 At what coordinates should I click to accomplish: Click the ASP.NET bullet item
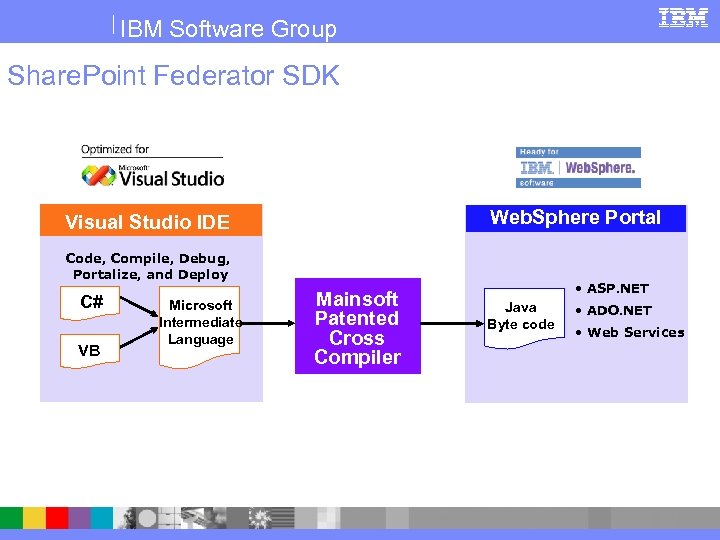coord(613,288)
